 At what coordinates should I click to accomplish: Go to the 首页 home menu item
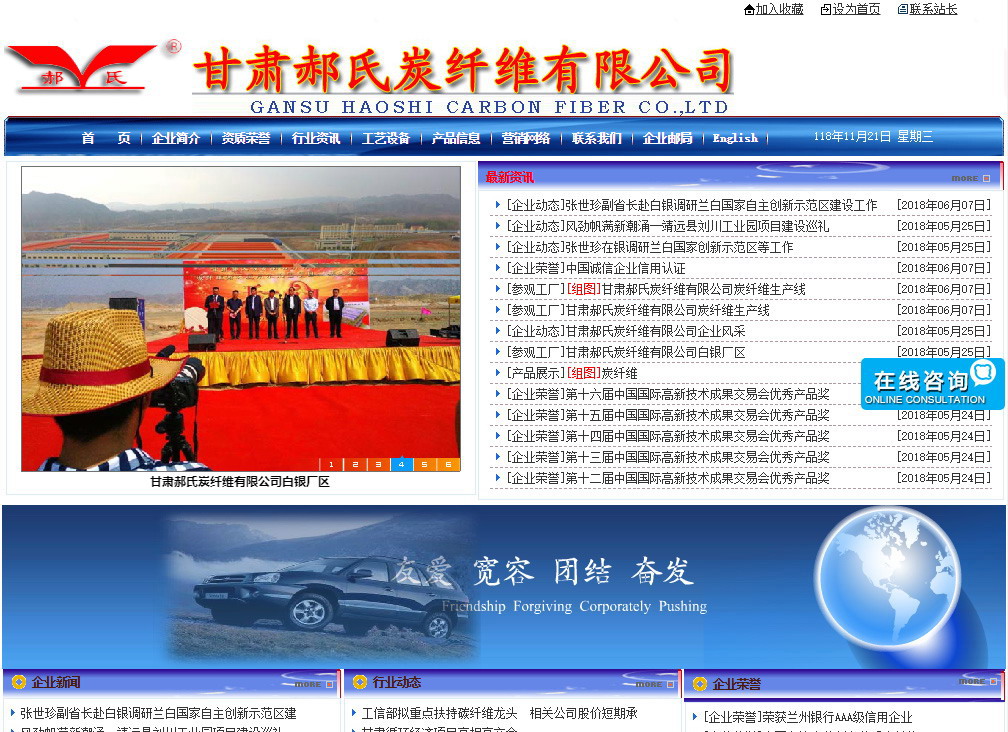[106, 138]
